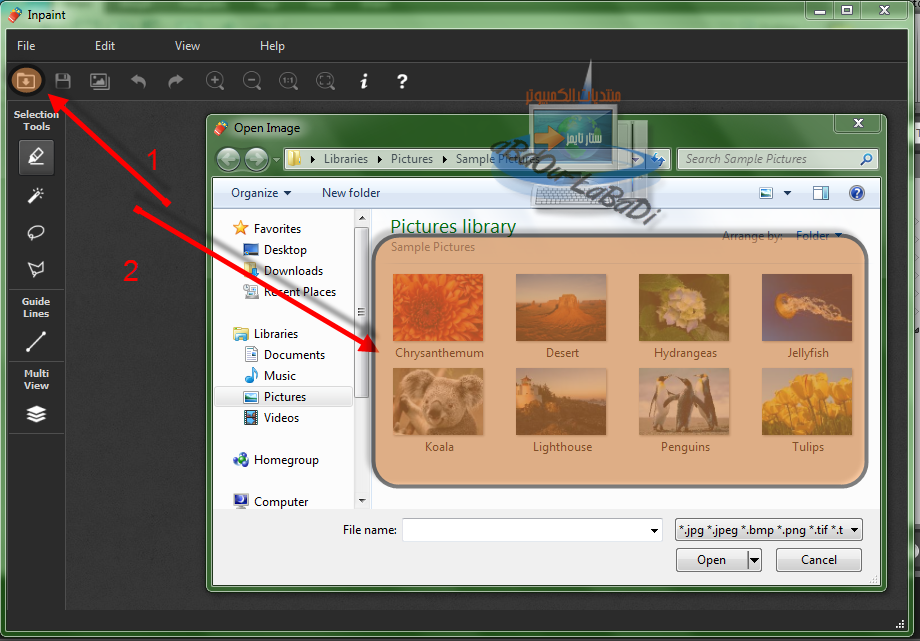The height and width of the screenshot is (641, 920).
Task: Select the Guide Lines tool
Action: coord(36,342)
